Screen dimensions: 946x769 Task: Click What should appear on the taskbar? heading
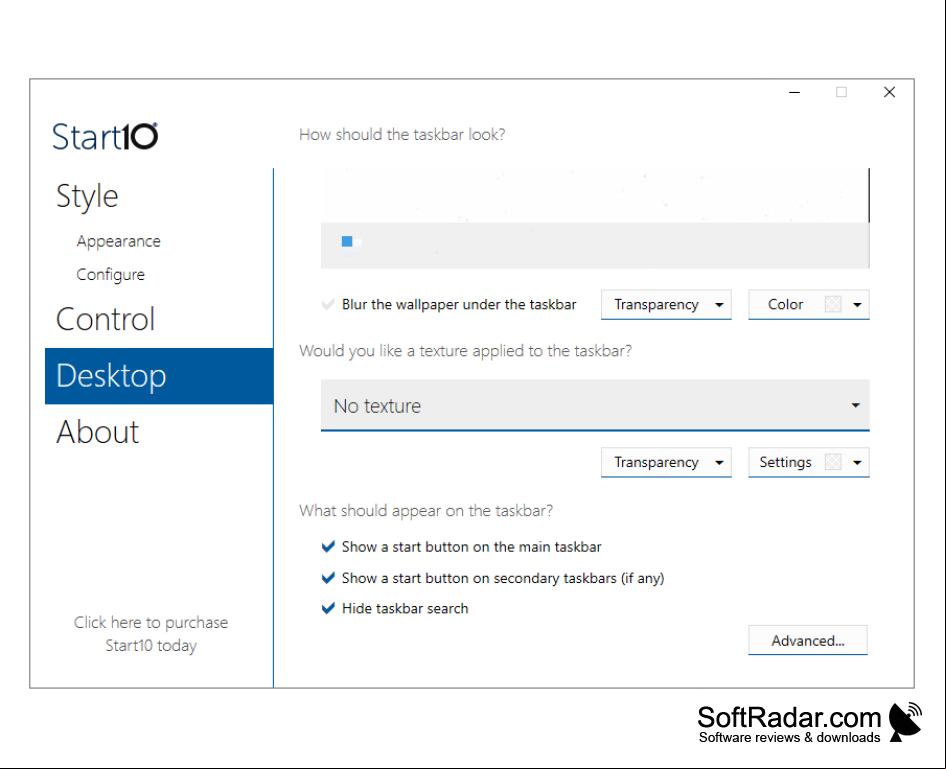[x=426, y=511]
